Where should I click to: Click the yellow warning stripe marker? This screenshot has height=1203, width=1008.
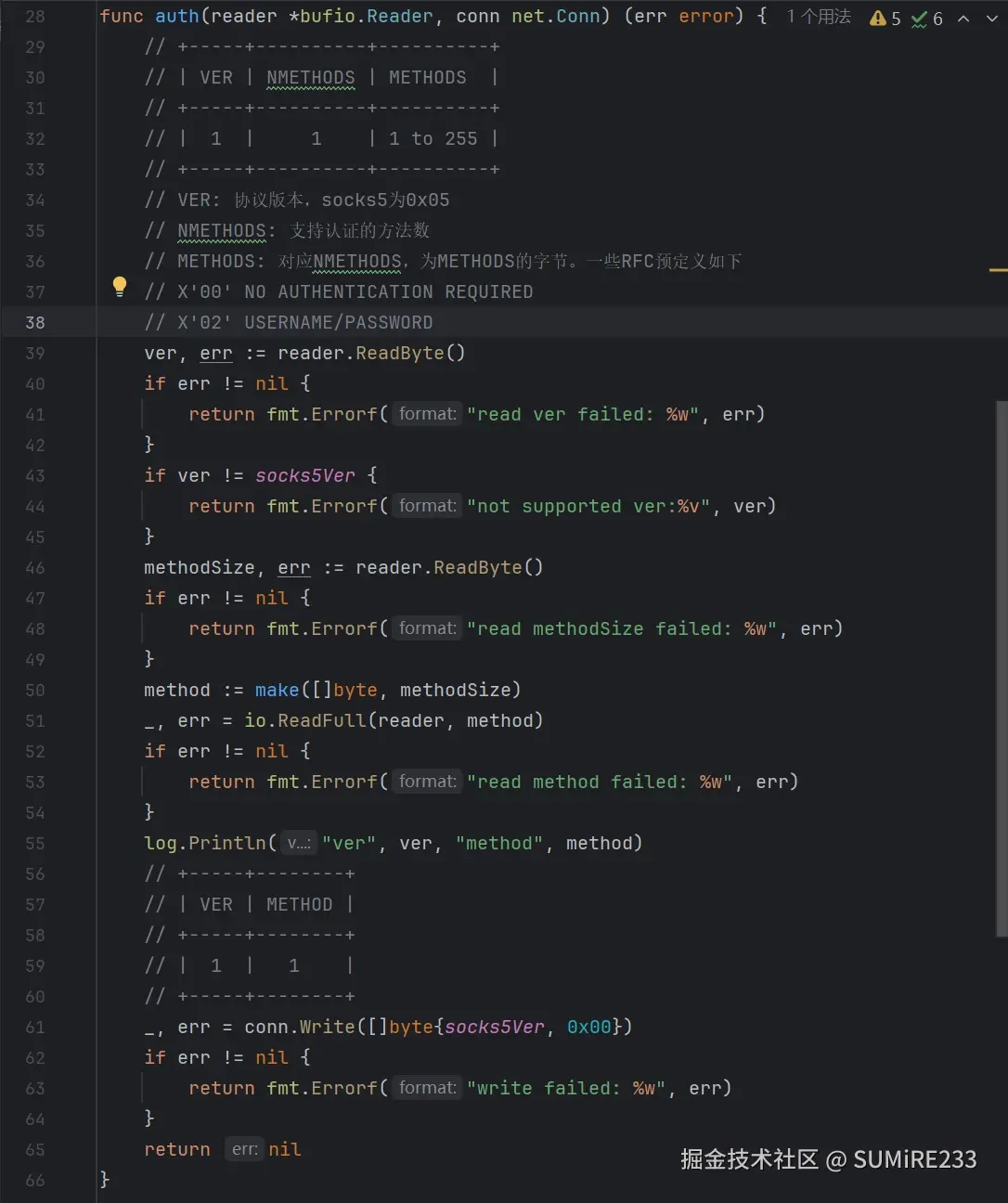click(x=999, y=270)
